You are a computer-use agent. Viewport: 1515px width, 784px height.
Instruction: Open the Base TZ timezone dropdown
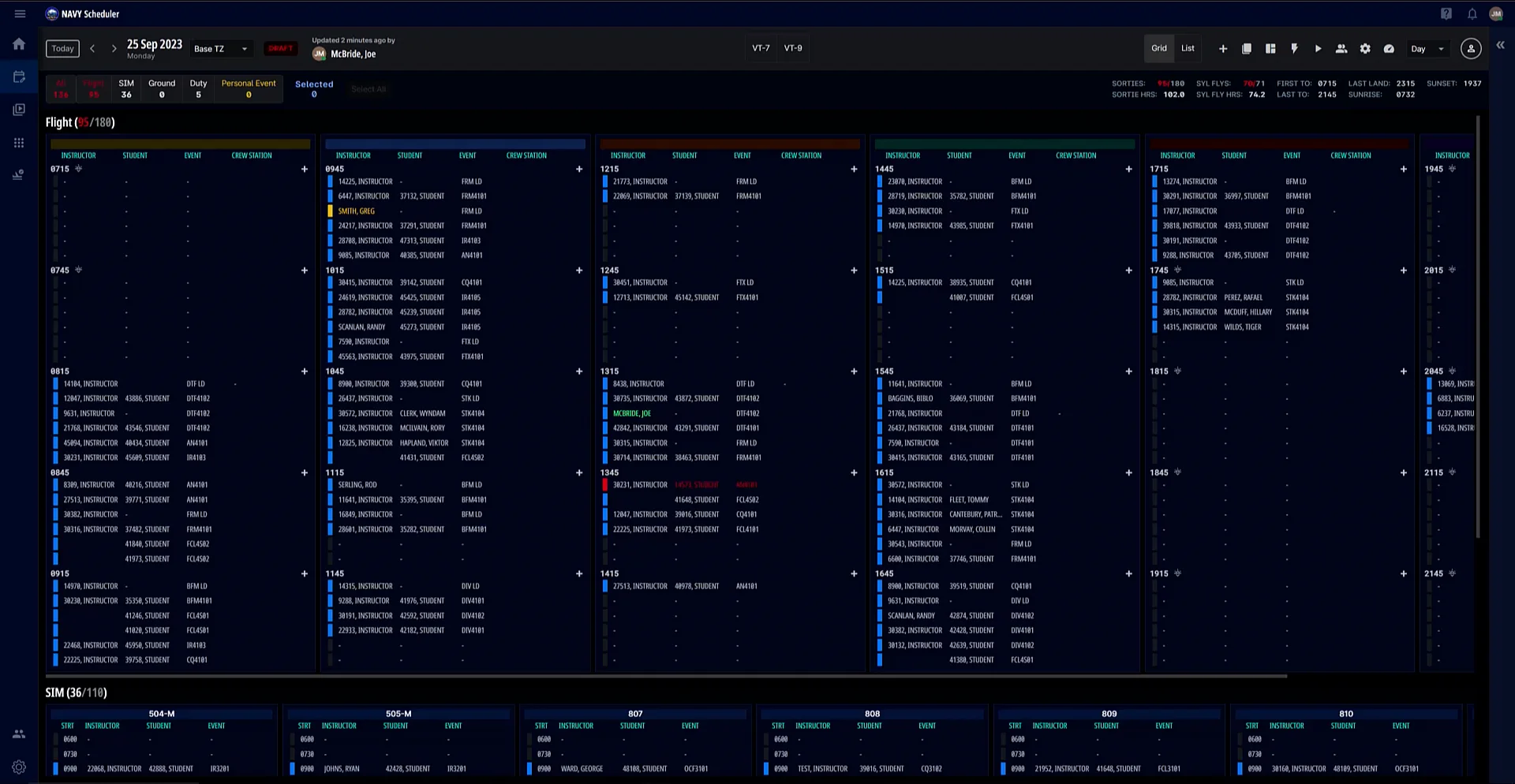(x=221, y=49)
